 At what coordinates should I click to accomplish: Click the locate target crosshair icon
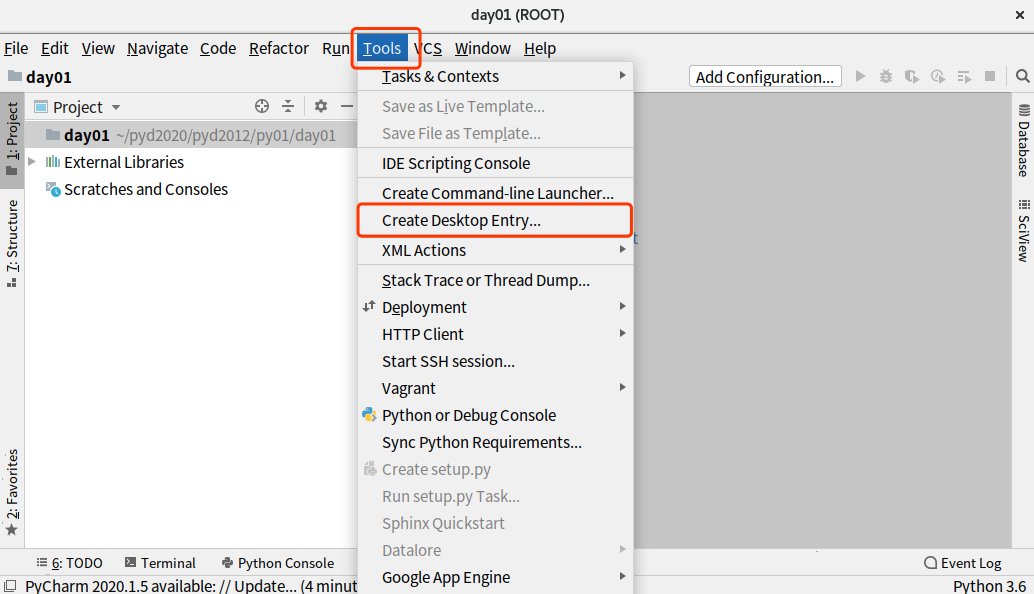point(262,106)
